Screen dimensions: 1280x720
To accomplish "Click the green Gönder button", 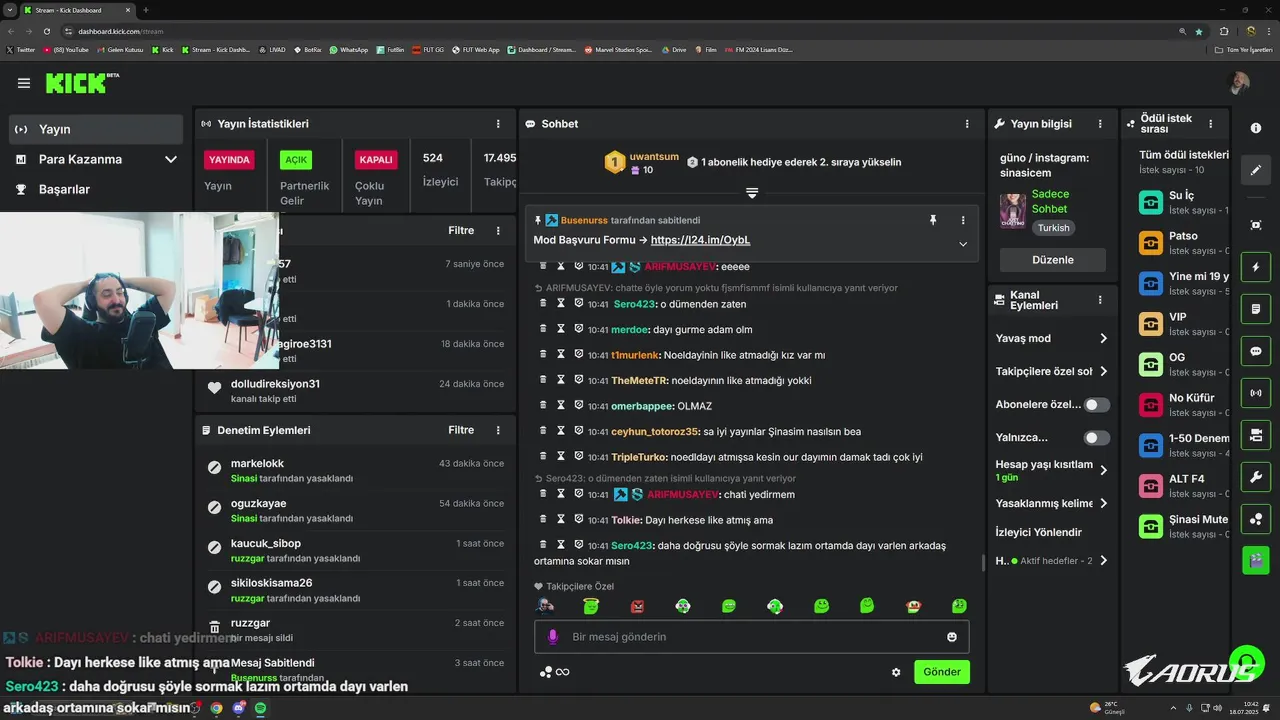I will [x=942, y=672].
